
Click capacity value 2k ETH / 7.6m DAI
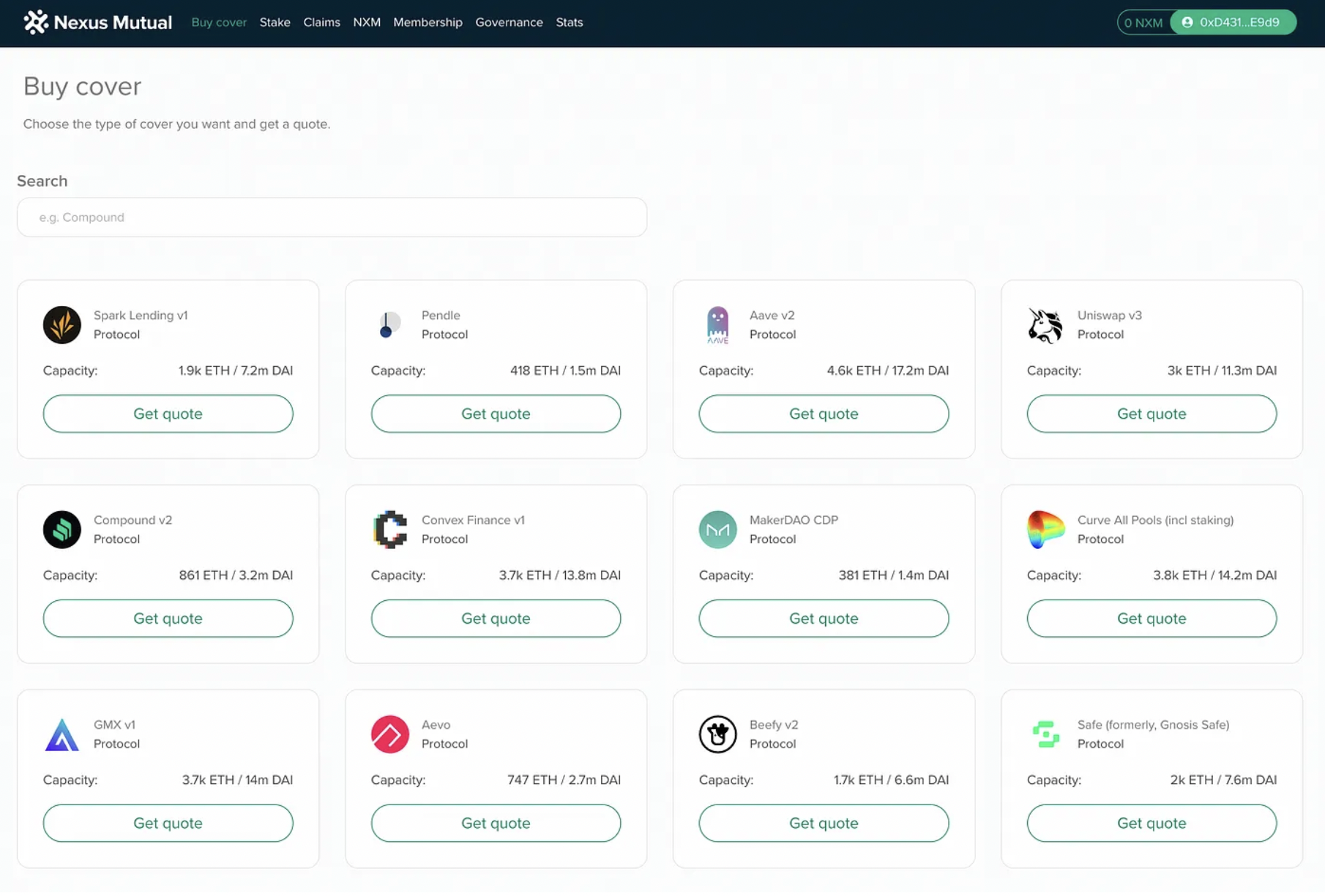coord(1223,780)
